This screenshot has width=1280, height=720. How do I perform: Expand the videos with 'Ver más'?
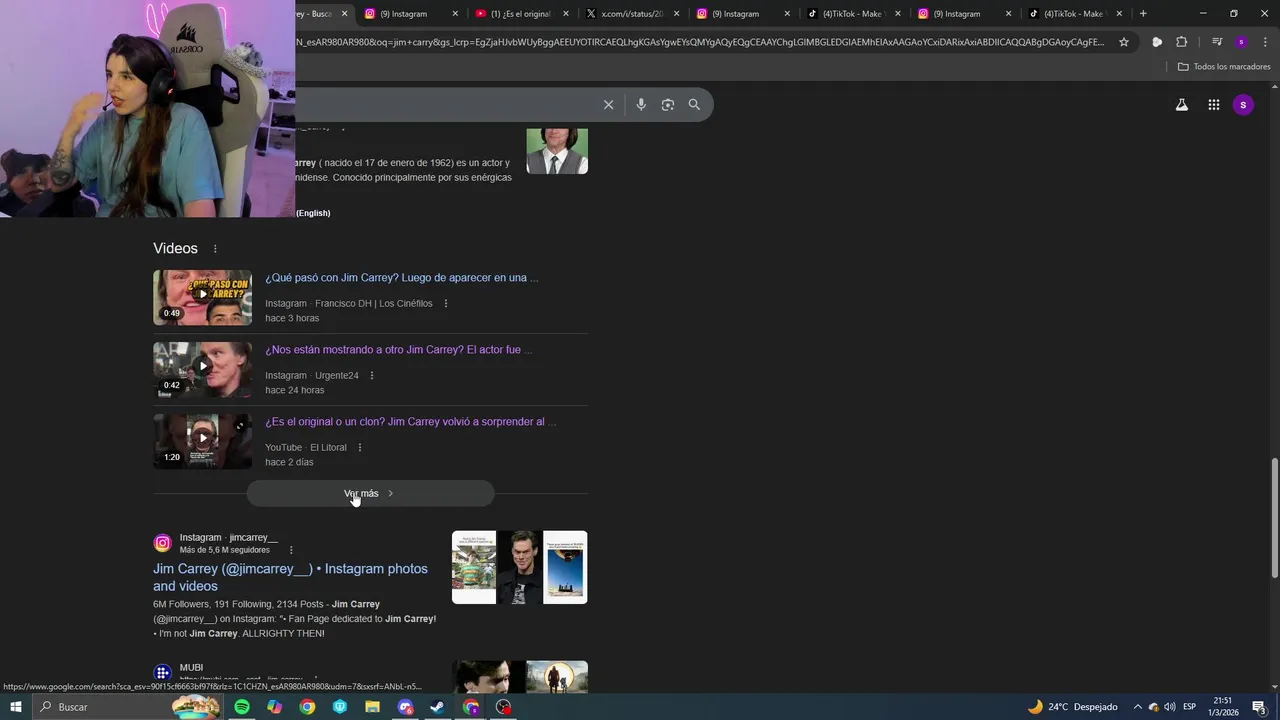pos(370,493)
